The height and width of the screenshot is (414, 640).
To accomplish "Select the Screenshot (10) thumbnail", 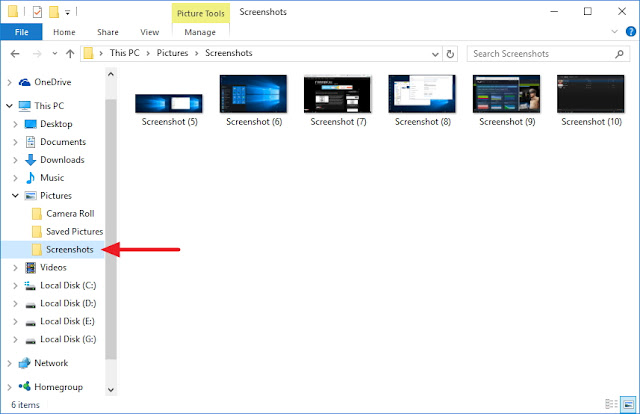I will pyautogui.click(x=591, y=94).
